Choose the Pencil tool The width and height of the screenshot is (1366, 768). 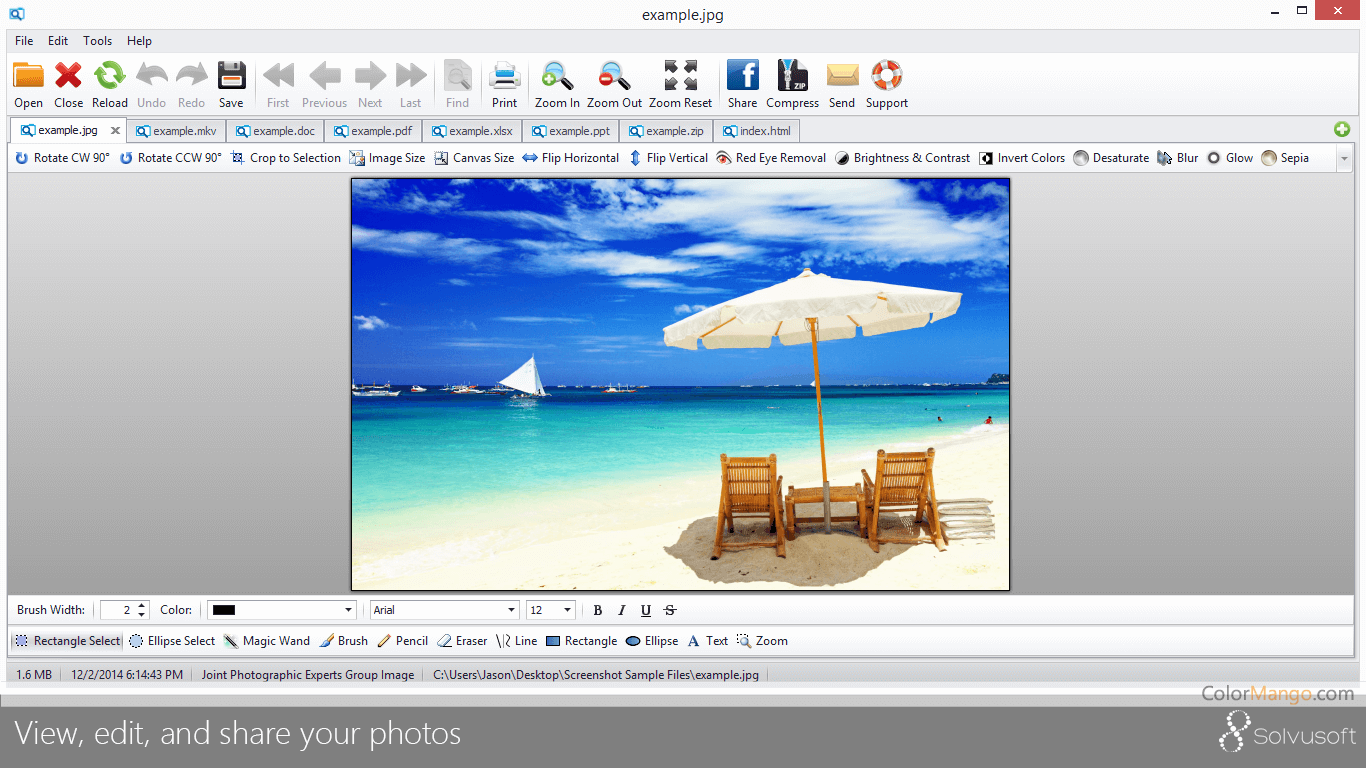[402, 640]
